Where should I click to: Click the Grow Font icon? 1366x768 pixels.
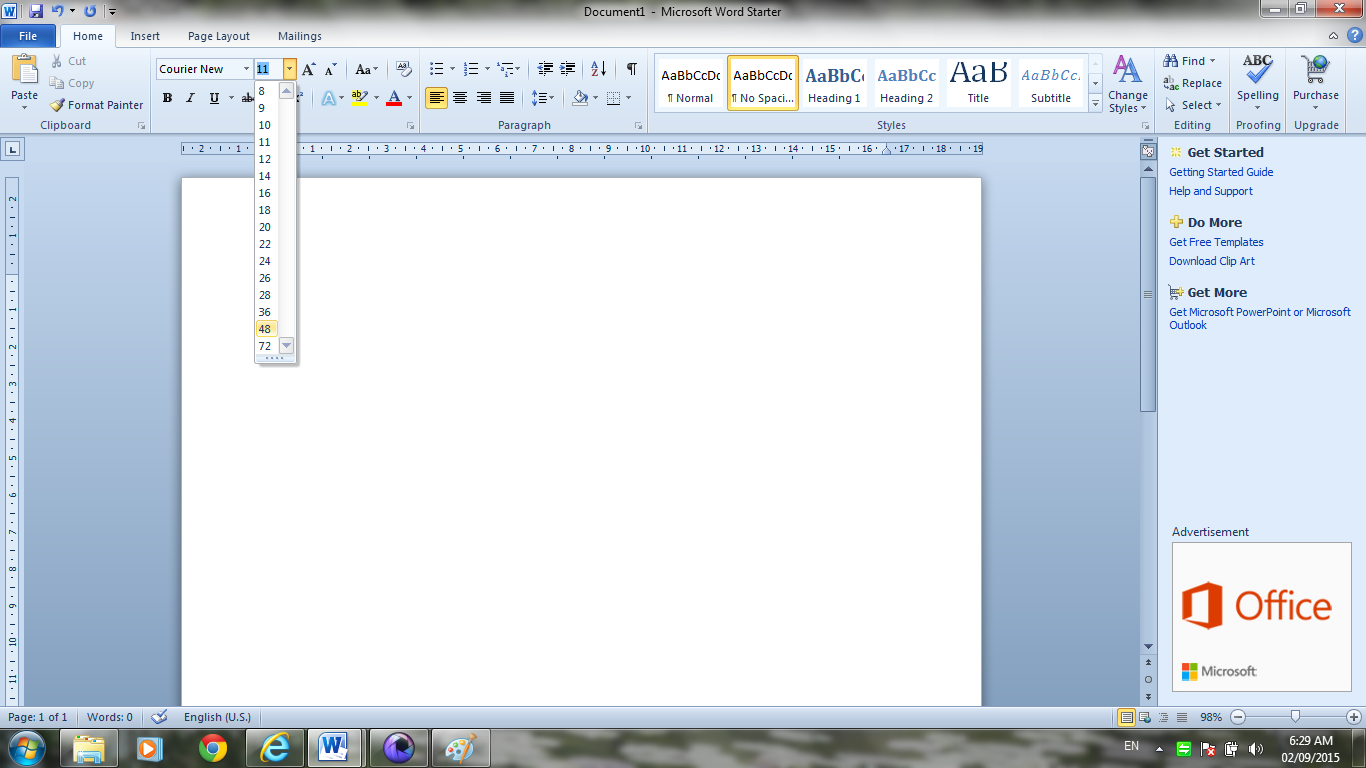[x=309, y=69]
